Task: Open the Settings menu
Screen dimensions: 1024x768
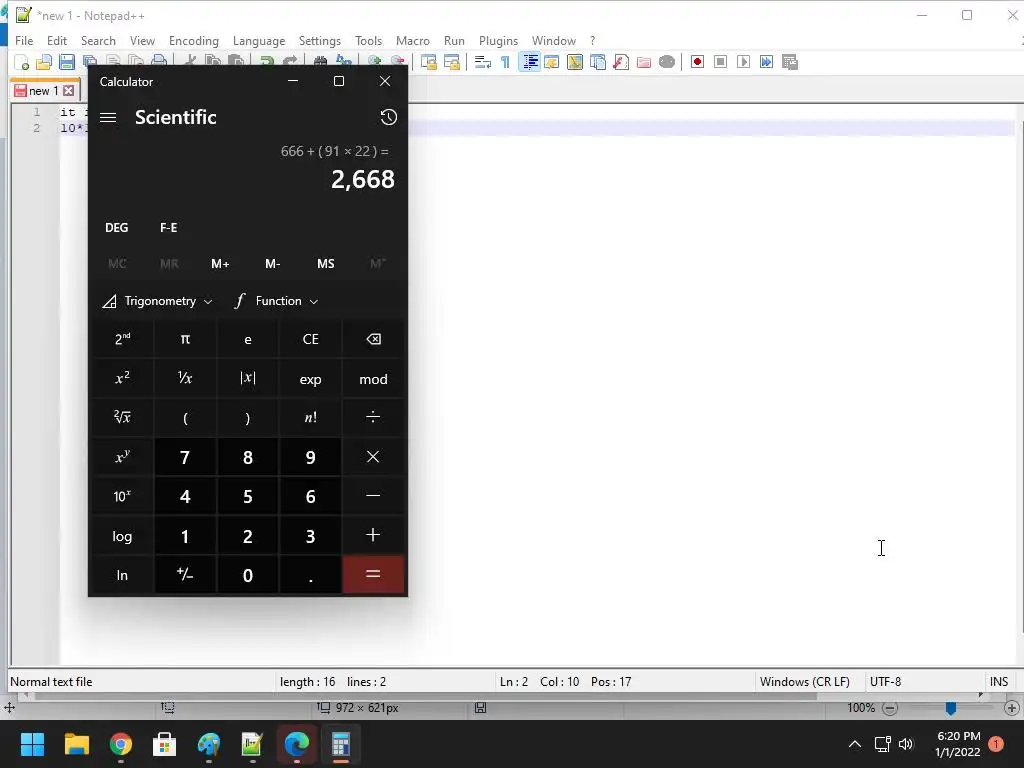Action: pyautogui.click(x=319, y=40)
